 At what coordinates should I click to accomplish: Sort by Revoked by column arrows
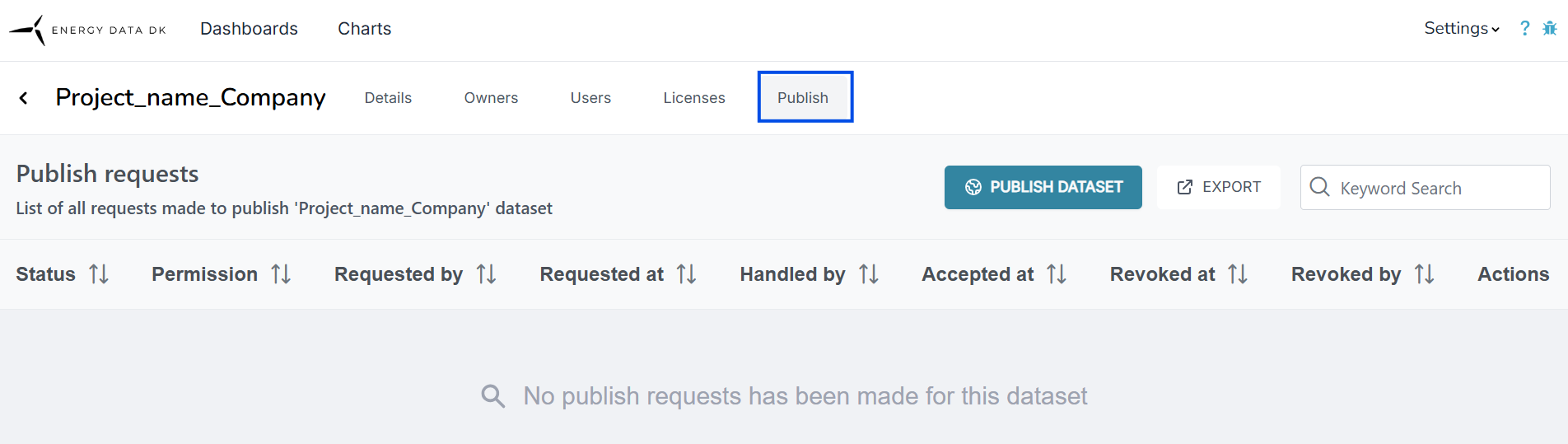(x=1424, y=274)
